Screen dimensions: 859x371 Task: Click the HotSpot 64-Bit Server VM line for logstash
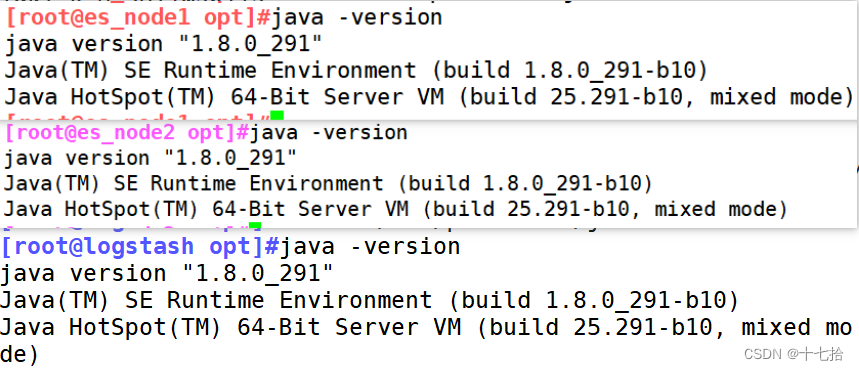point(426,327)
